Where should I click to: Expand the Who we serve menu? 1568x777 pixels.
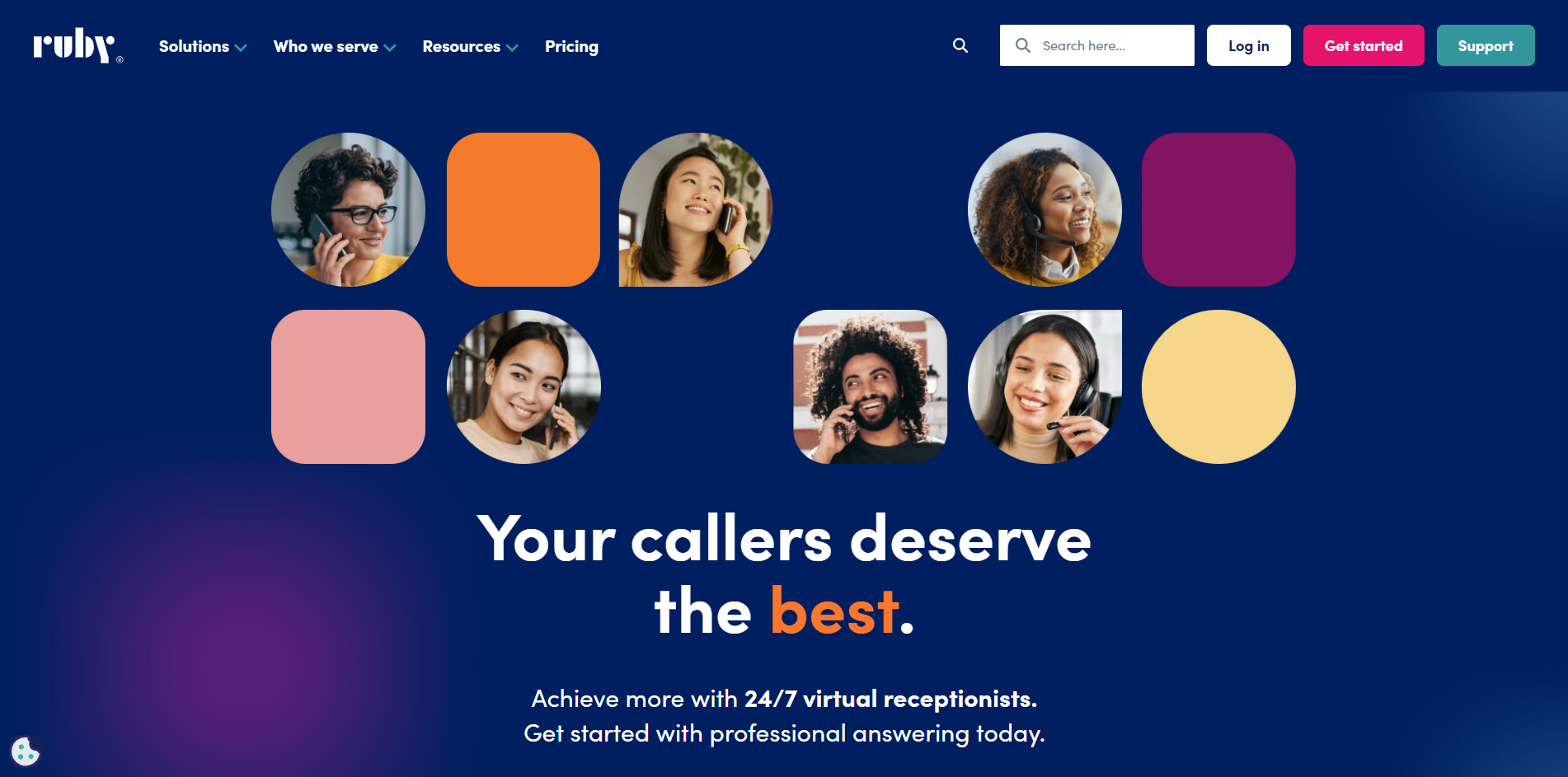(335, 46)
